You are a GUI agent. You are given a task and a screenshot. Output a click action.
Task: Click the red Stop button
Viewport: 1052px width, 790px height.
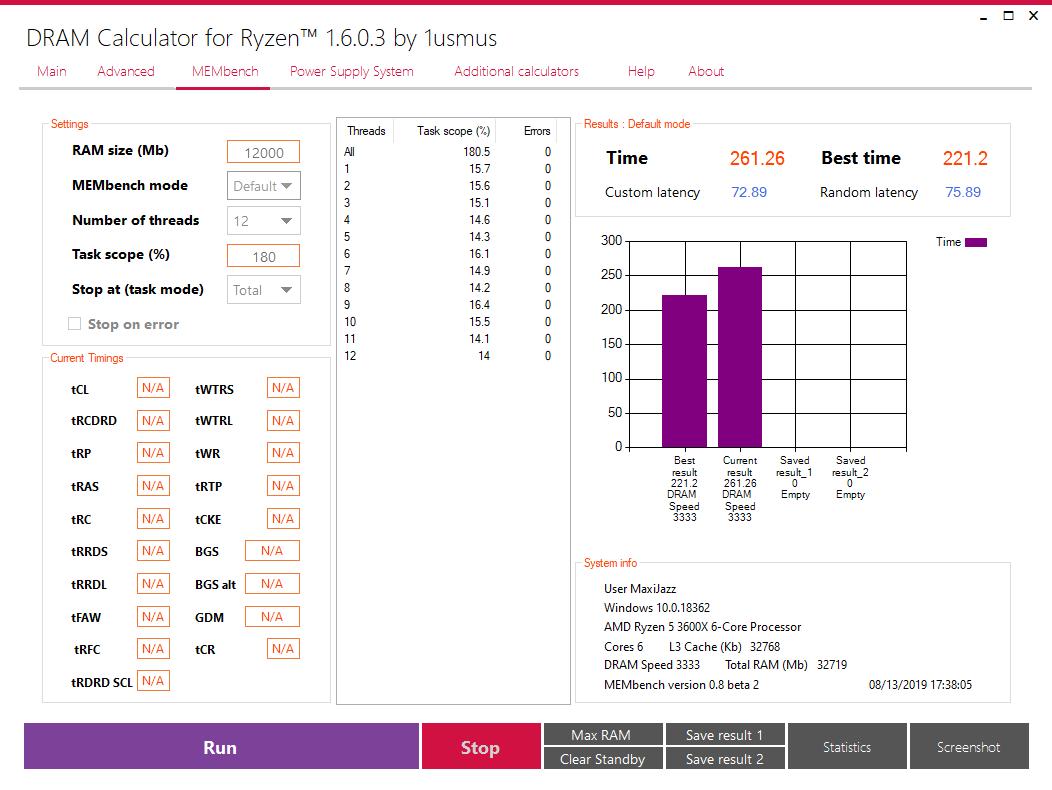(x=481, y=746)
